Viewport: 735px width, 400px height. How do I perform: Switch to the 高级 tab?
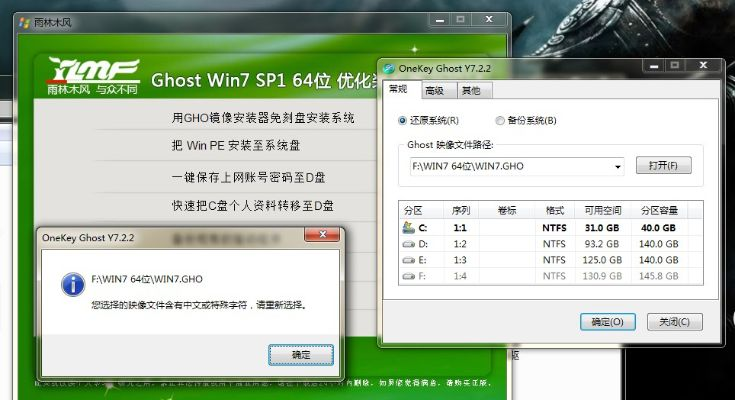tap(434, 91)
